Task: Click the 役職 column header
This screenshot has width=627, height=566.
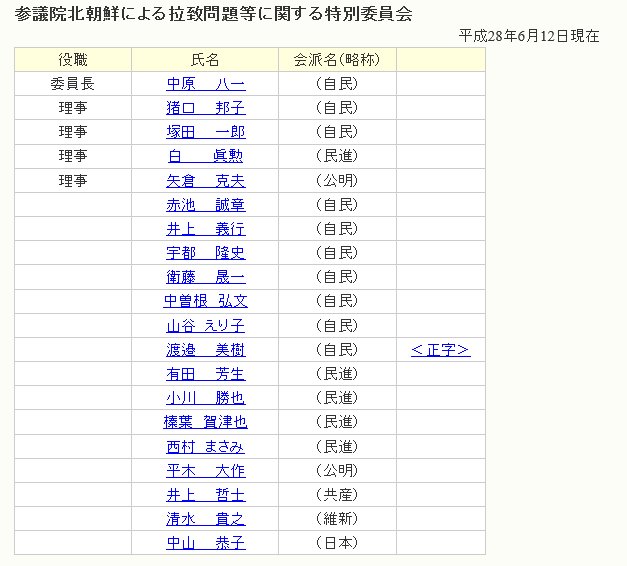Action: tap(73, 60)
